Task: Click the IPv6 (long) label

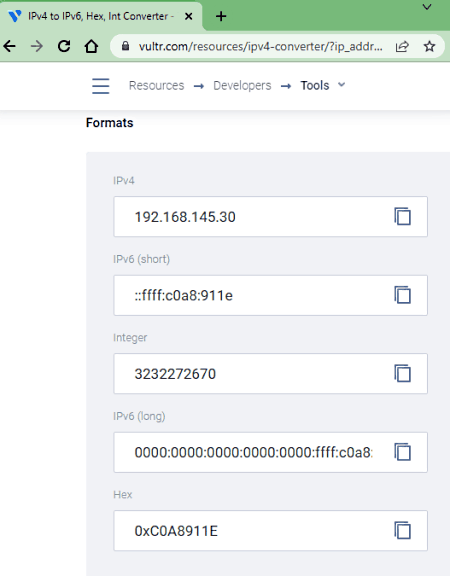Action: tap(139, 416)
